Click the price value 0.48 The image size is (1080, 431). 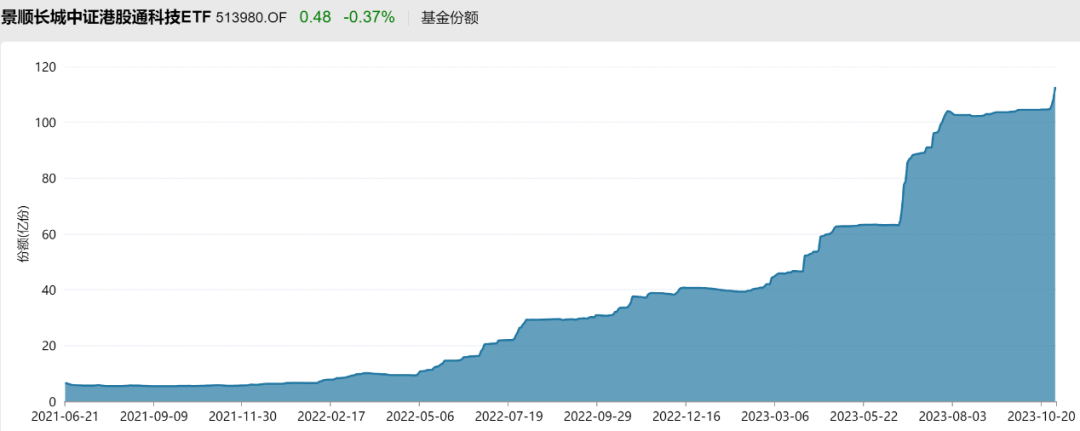tap(315, 17)
